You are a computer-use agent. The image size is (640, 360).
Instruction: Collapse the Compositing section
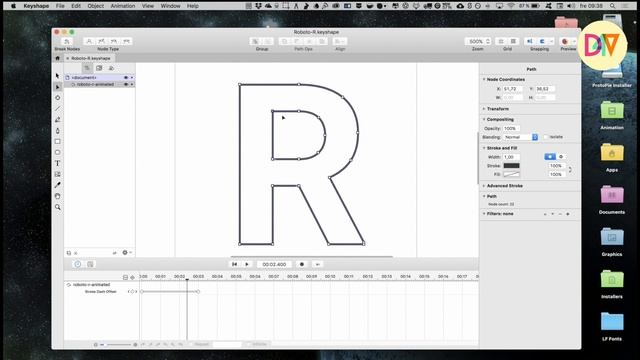coord(484,120)
